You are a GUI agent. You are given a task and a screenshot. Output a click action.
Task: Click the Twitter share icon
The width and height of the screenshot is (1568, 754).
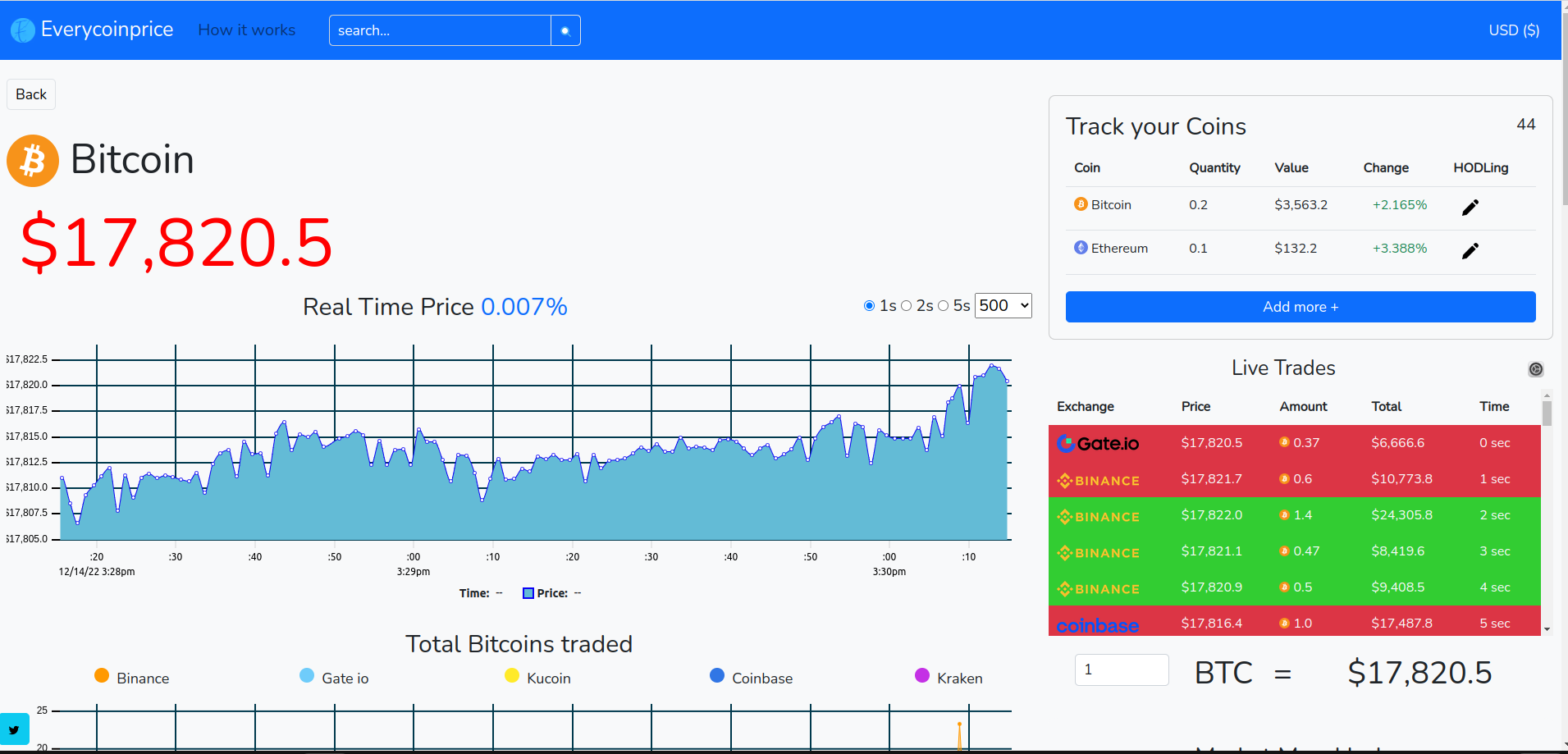[14, 729]
